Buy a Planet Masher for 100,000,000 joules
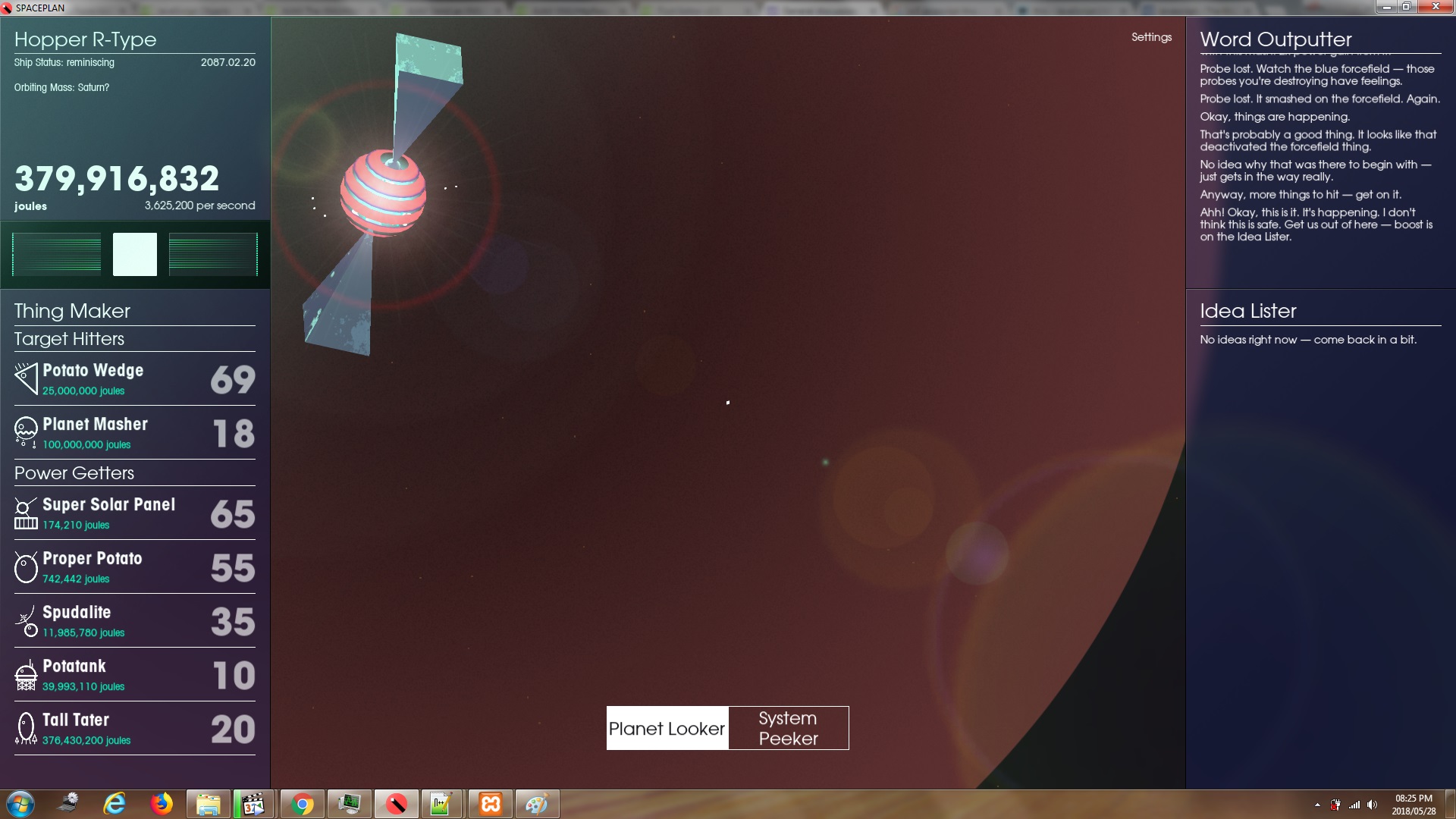The width and height of the screenshot is (1456, 819). click(134, 432)
